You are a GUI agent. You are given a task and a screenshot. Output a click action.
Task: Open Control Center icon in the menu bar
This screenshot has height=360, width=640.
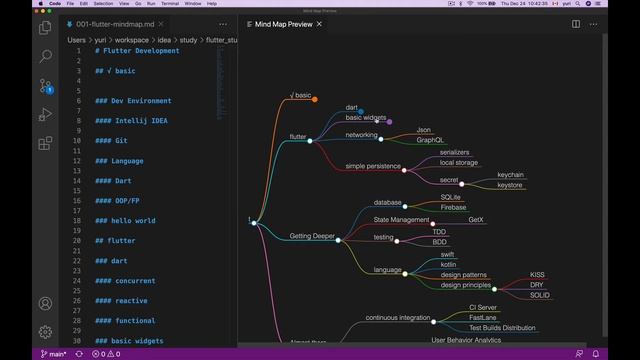(598, 4)
